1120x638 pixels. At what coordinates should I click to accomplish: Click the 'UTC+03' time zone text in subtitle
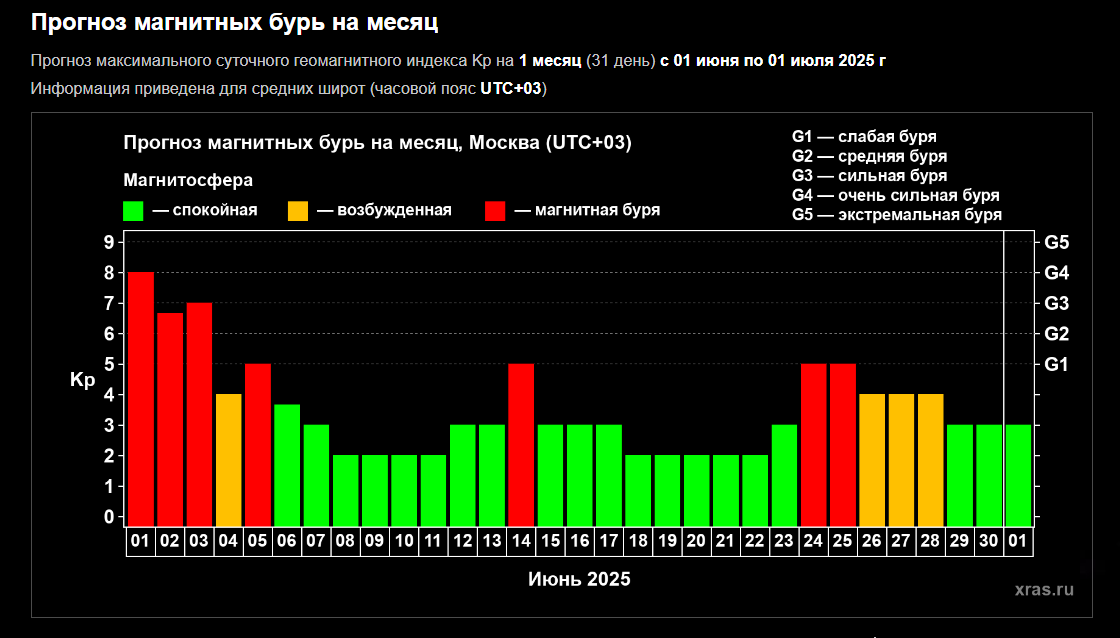coord(511,89)
